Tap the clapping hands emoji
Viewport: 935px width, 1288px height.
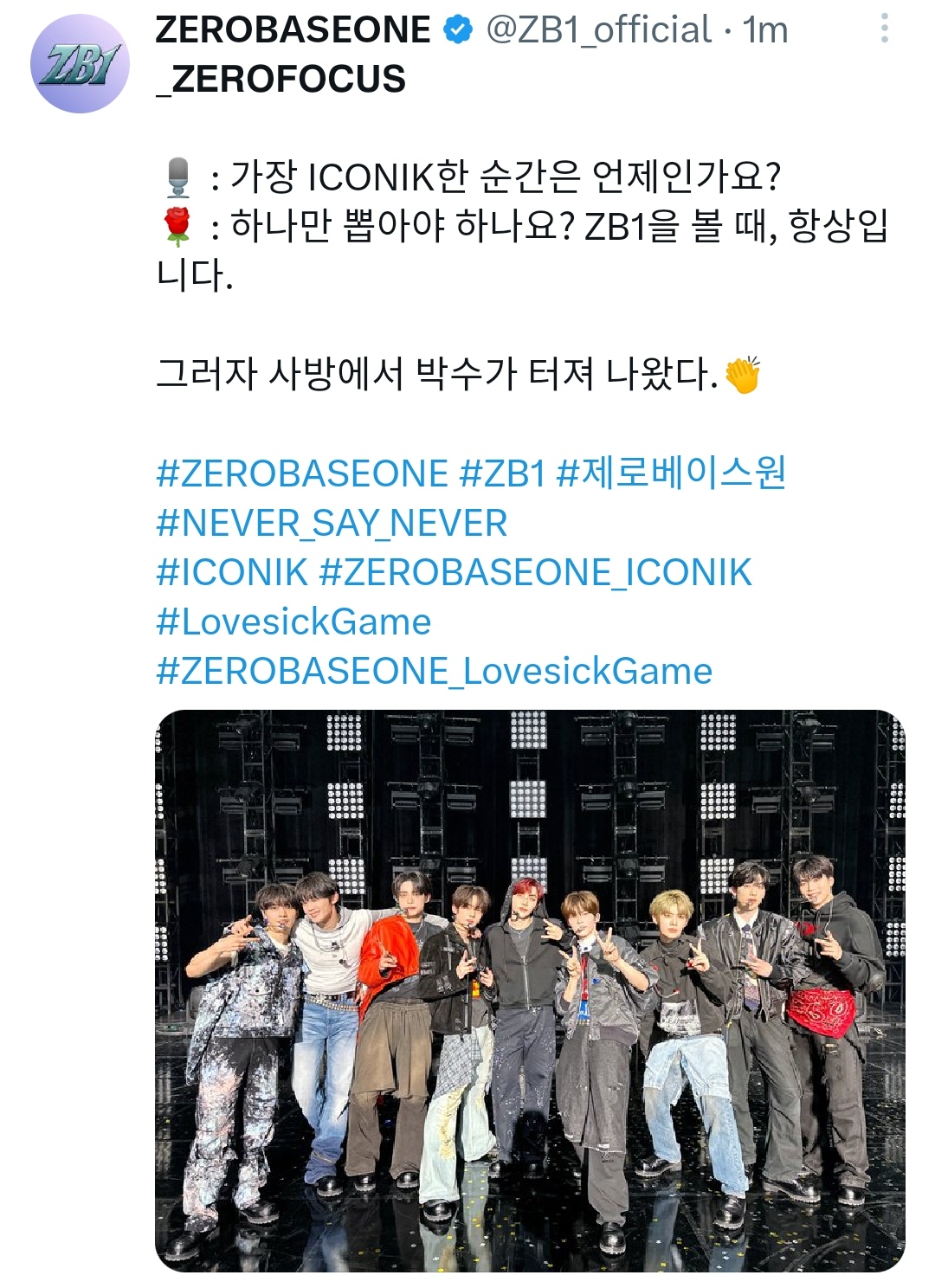743,376
